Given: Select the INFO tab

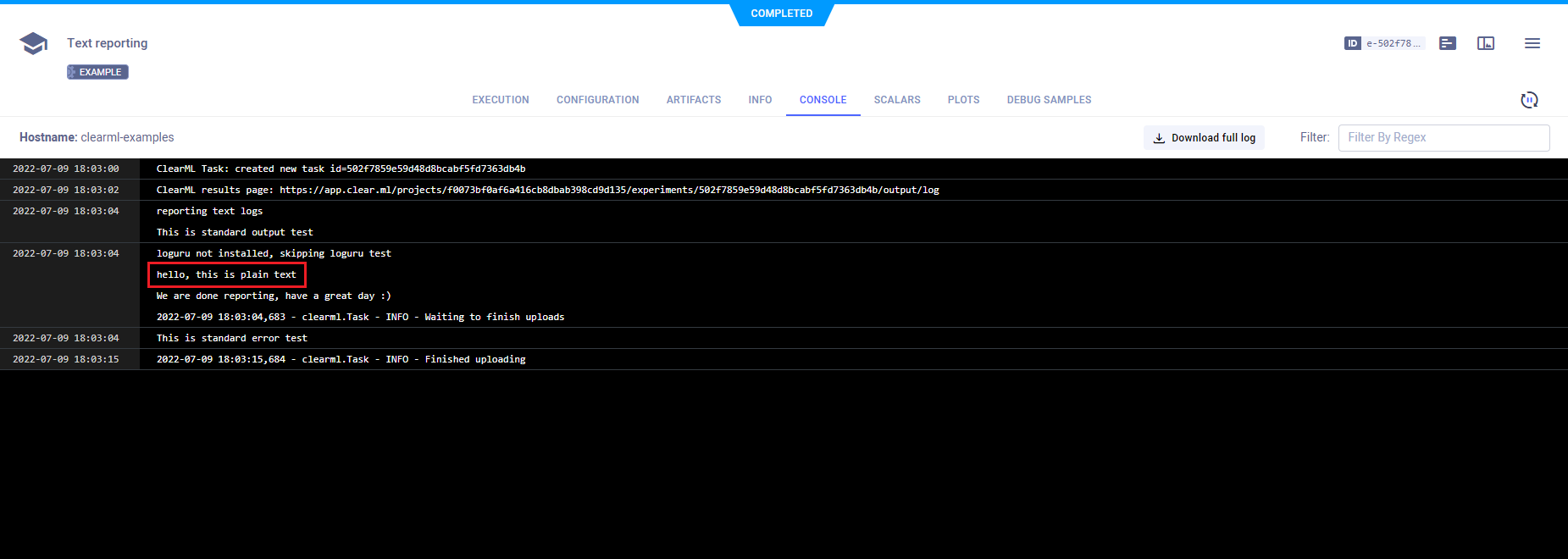Looking at the screenshot, I should 760,100.
